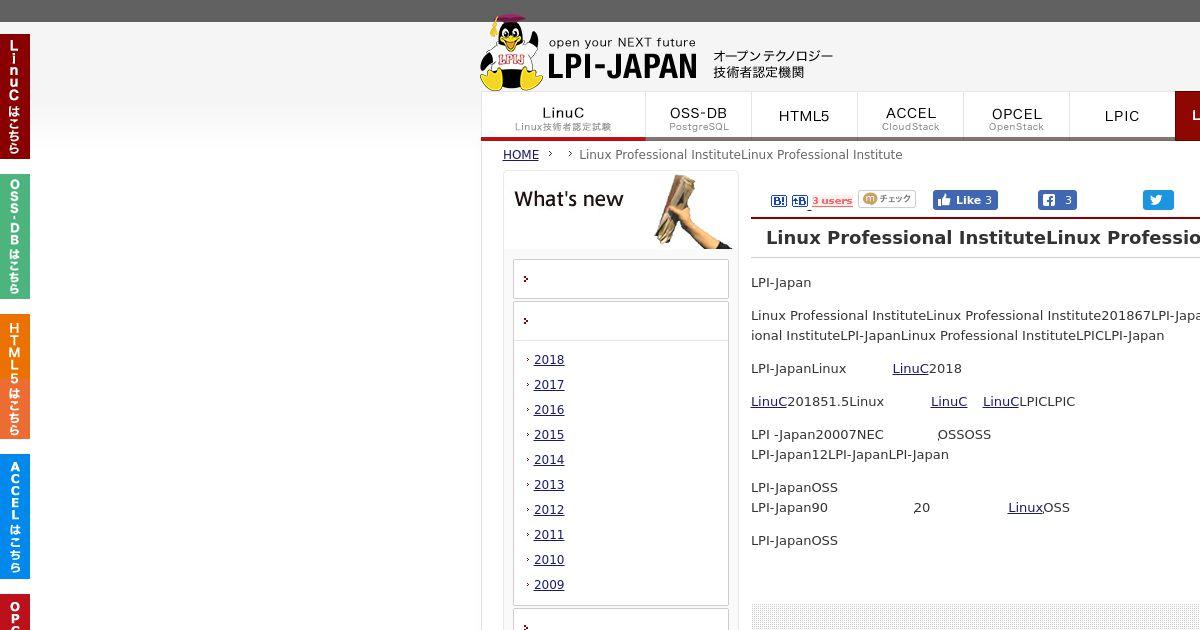The image size is (1200, 630).
Task: Open the 2009 news archive link
Action: (x=549, y=585)
